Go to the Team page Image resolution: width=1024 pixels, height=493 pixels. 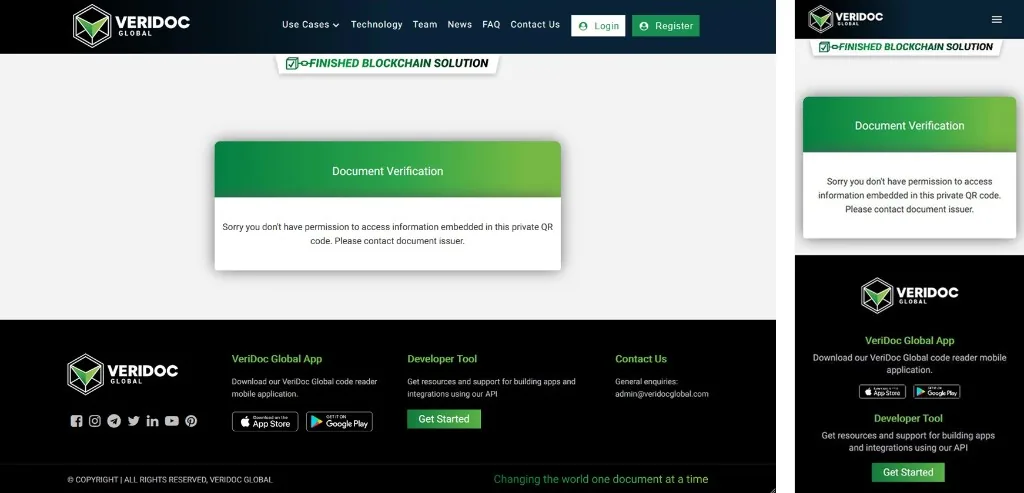pyautogui.click(x=424, y=24)
